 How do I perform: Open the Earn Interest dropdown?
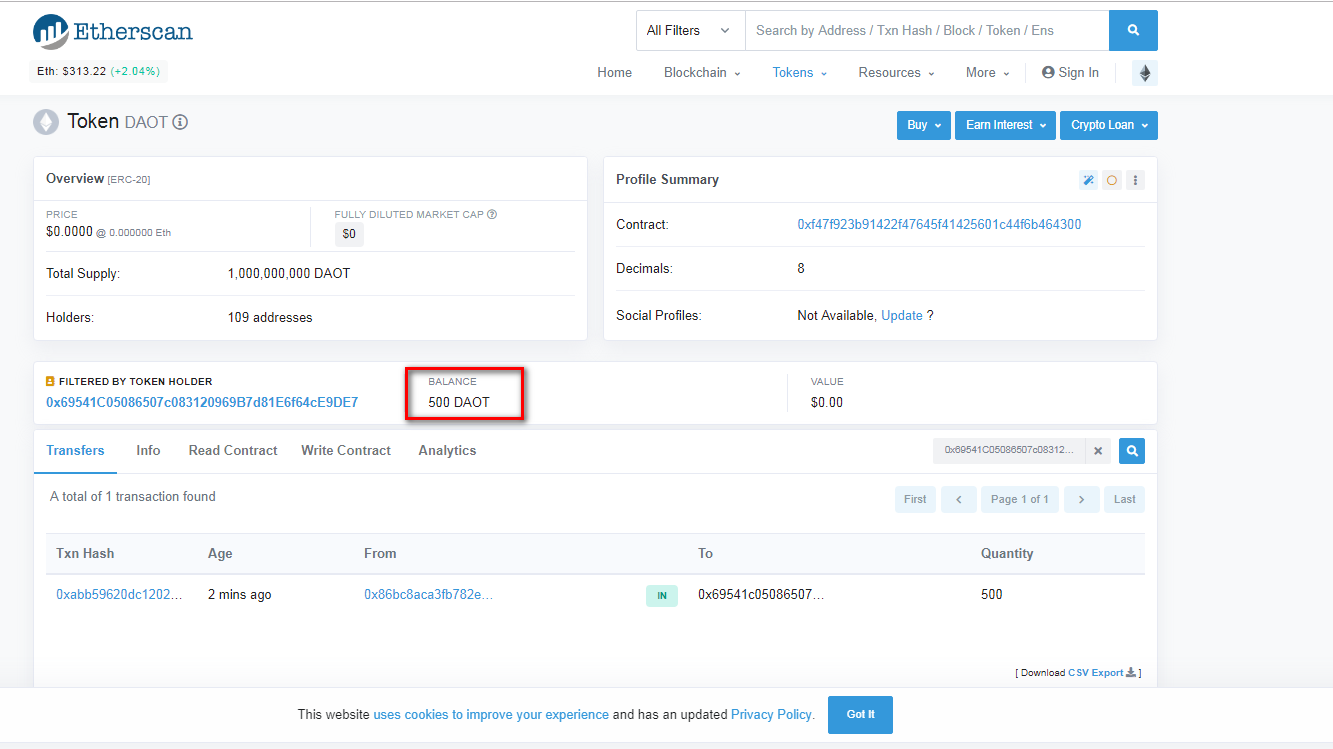coord(1005,125)
